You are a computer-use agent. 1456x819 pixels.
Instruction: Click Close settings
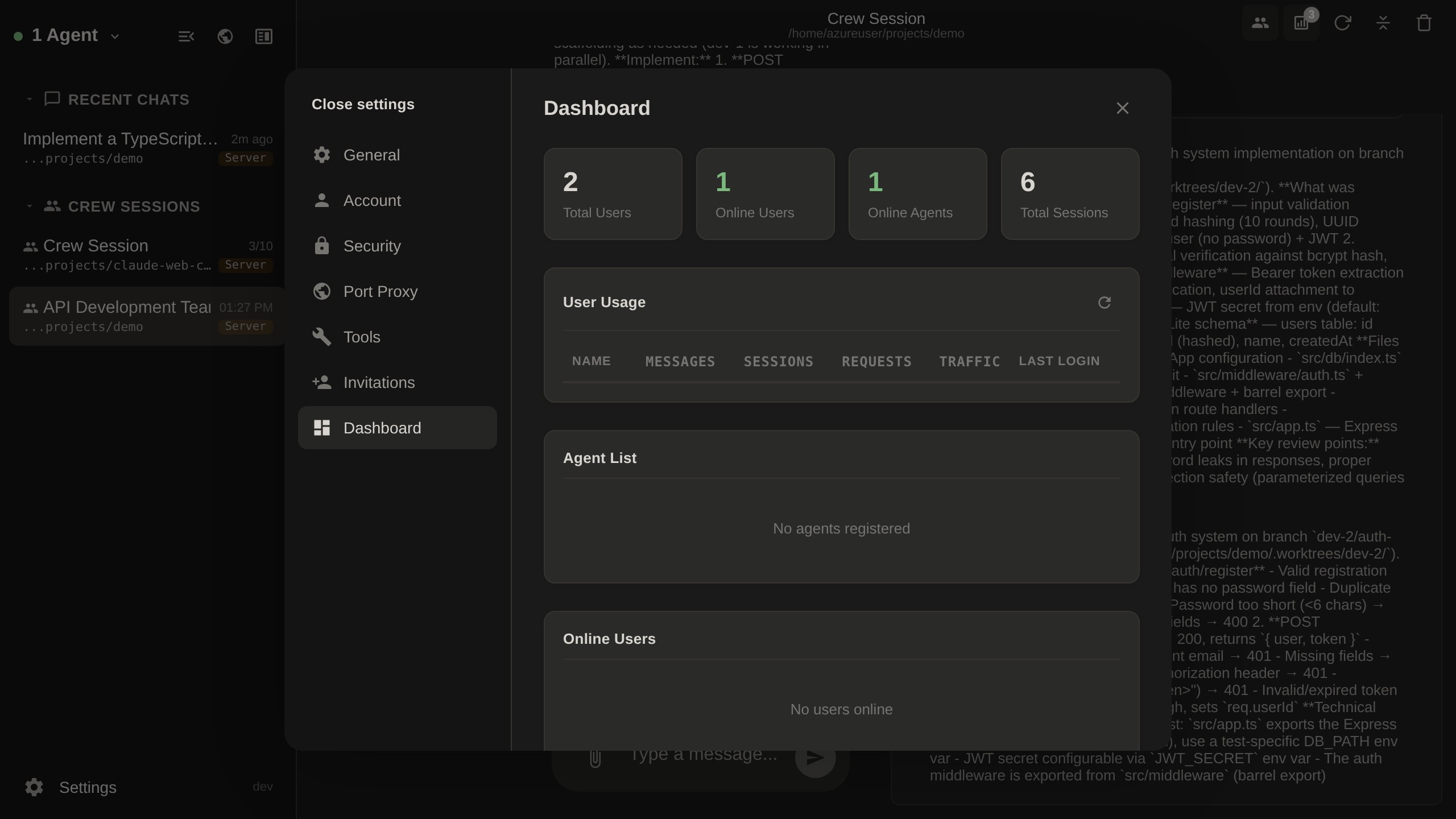pos(363,104)
